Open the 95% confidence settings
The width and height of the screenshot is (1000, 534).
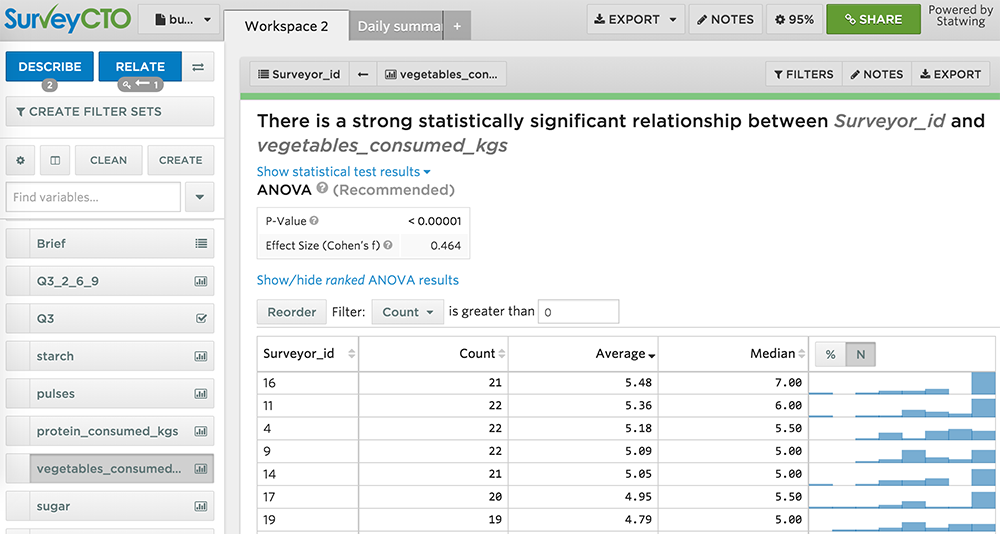(x=794, y=19)
